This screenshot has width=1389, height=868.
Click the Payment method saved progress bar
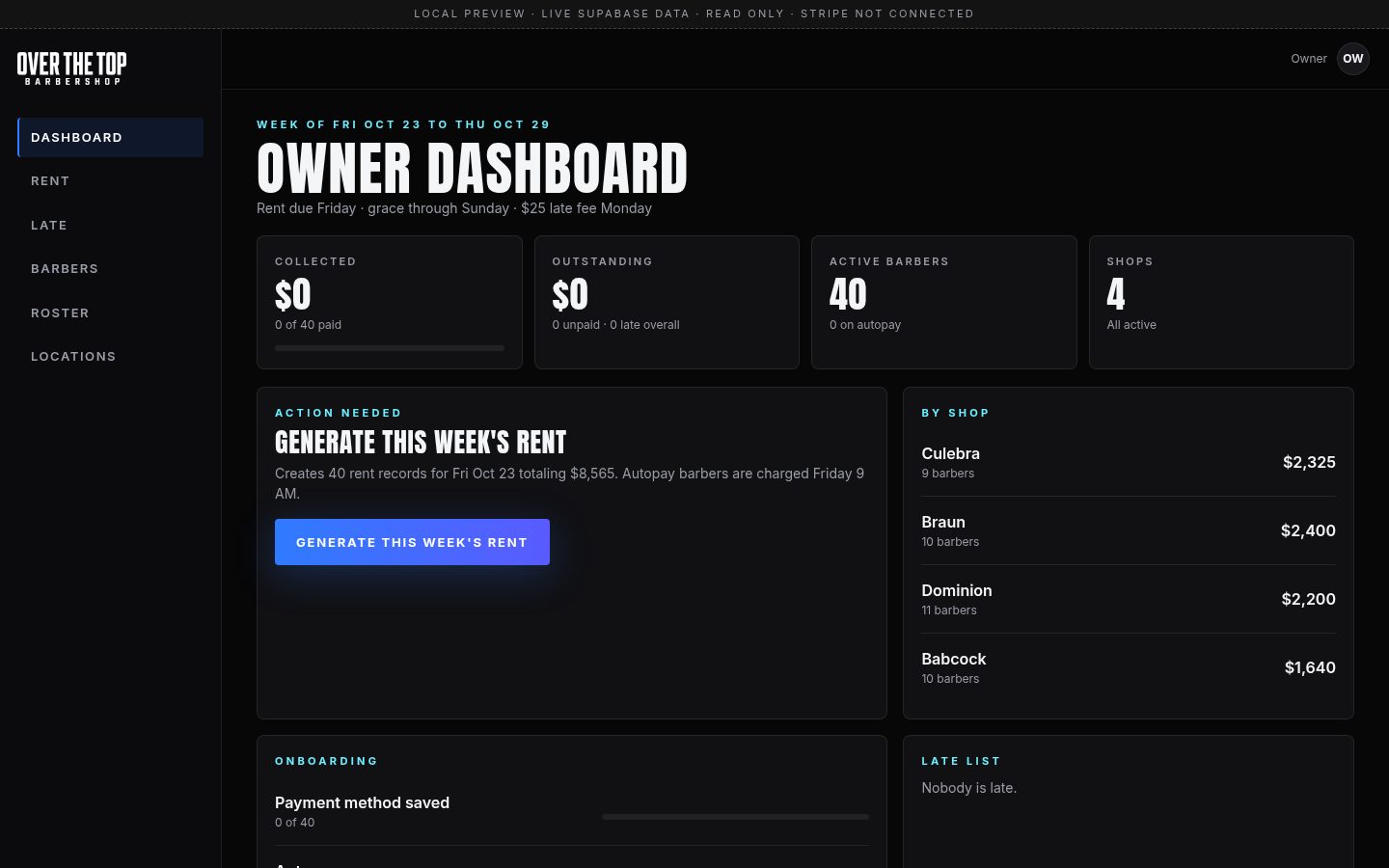pyautogui.click(x=735, y=817)
